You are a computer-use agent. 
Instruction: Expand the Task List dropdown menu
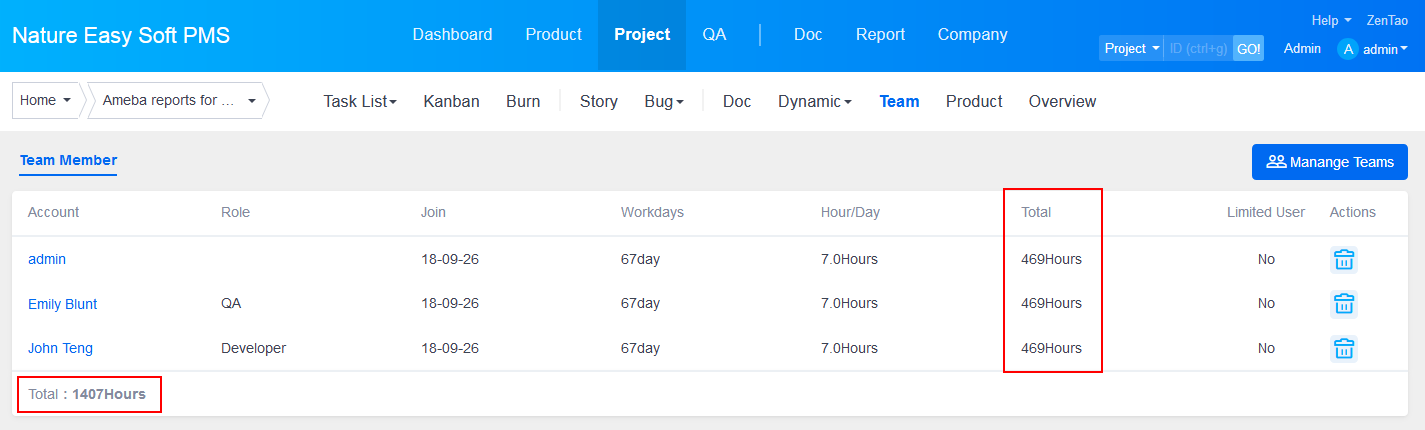click(x=359, y=102)
